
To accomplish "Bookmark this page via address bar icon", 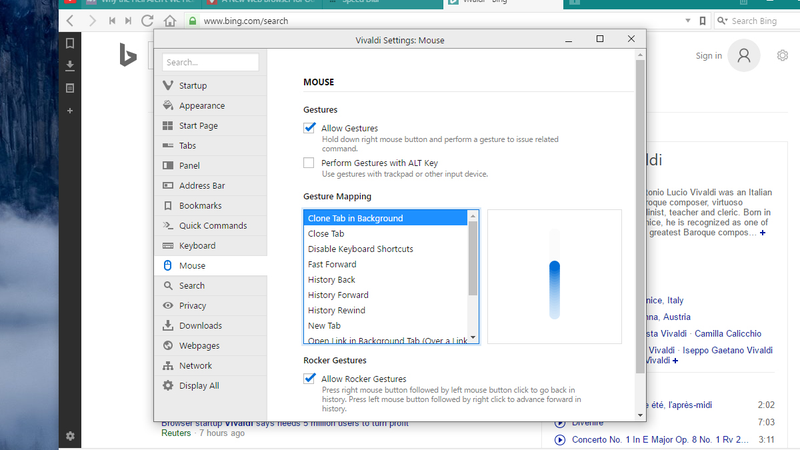I will [x=703, y=21].
